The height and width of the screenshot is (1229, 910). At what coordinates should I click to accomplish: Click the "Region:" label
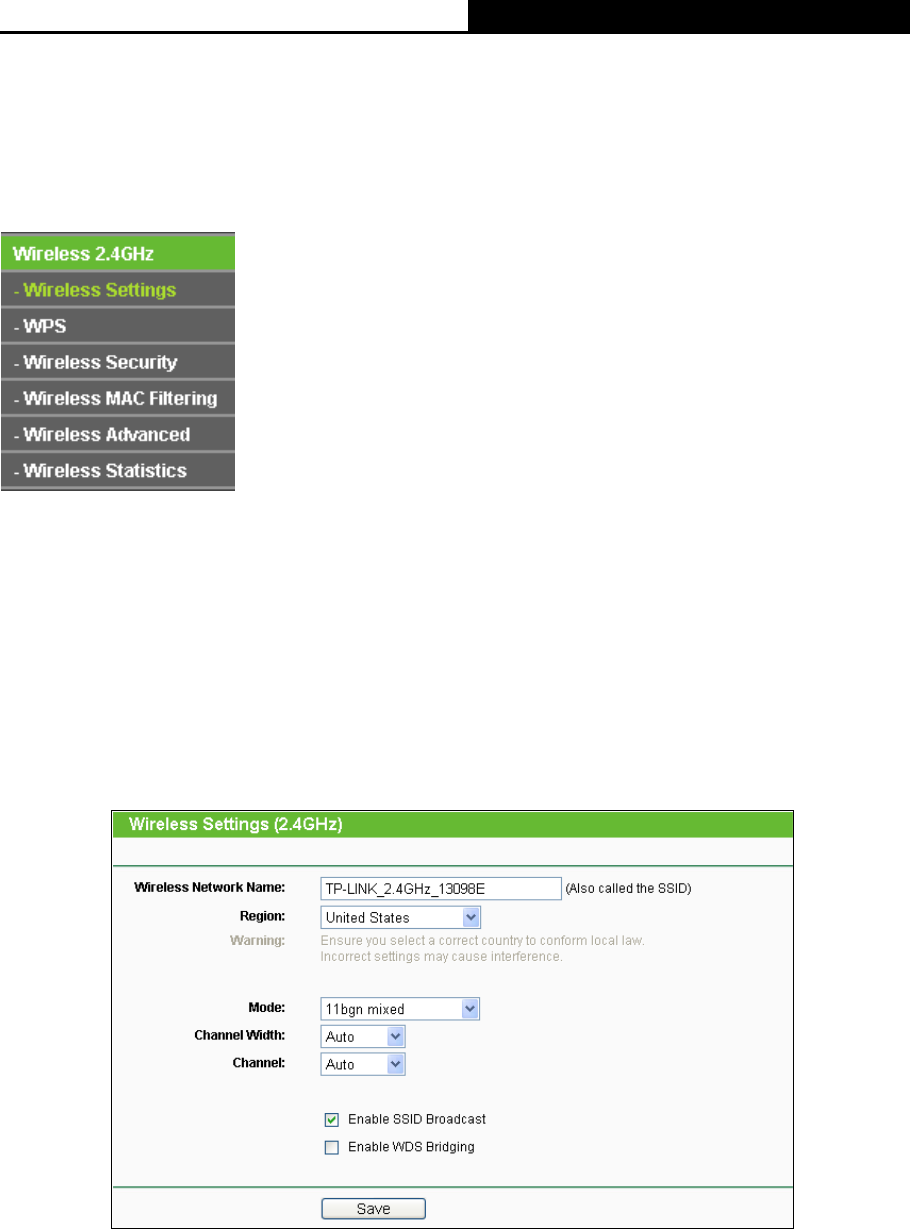point(262,915)
